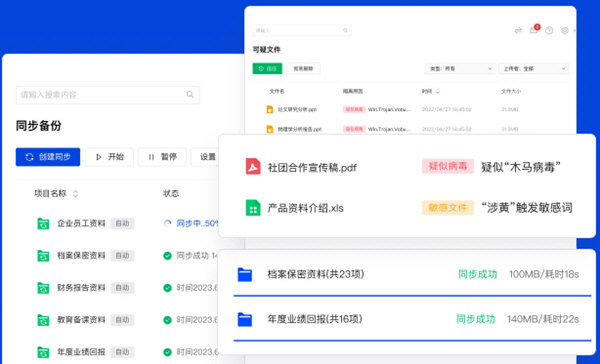Click the 自动 tag on 年度业绩回报

coord(122,352)
